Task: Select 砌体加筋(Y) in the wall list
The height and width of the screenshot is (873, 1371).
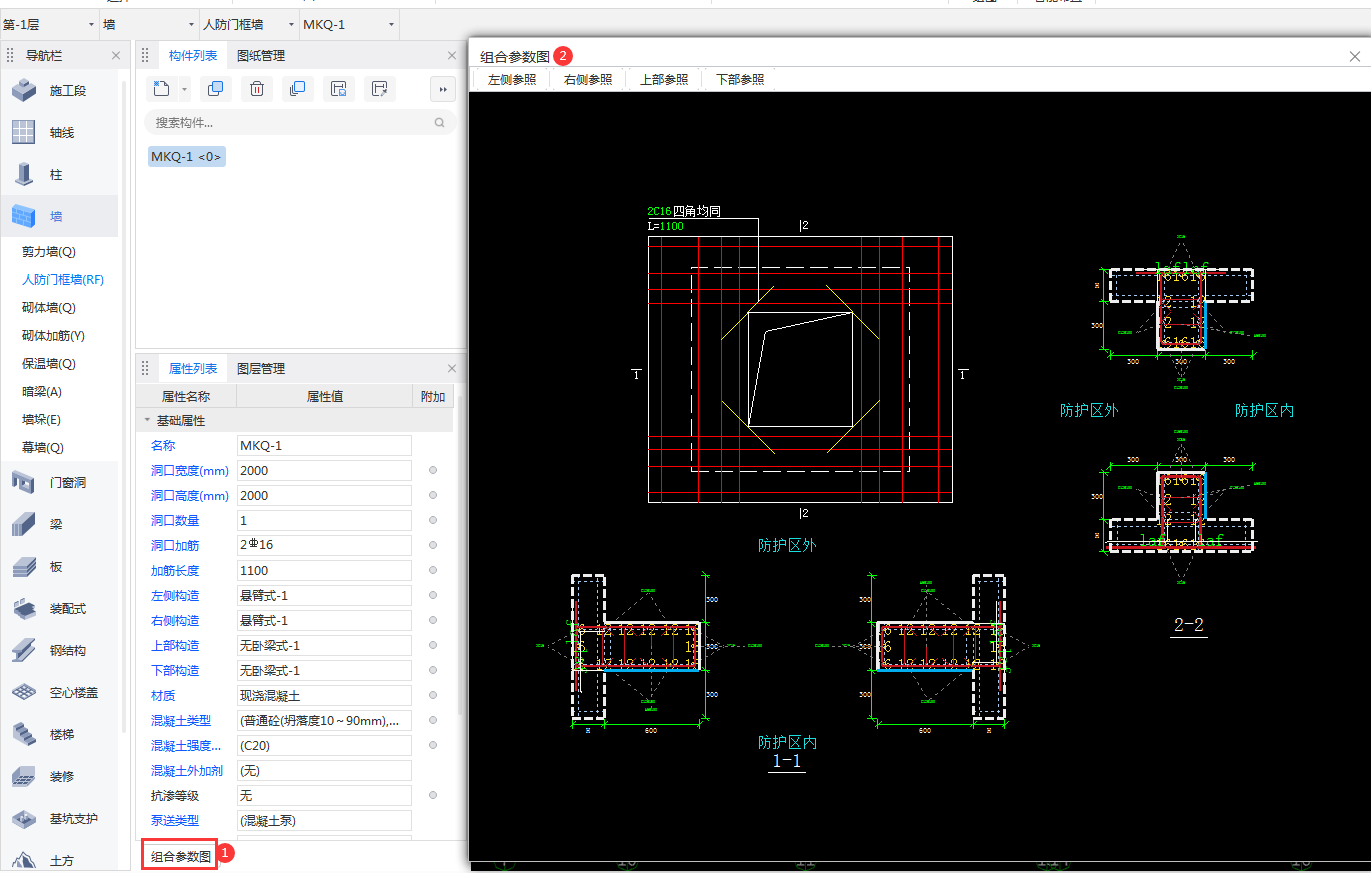Action: pos(53,336)
